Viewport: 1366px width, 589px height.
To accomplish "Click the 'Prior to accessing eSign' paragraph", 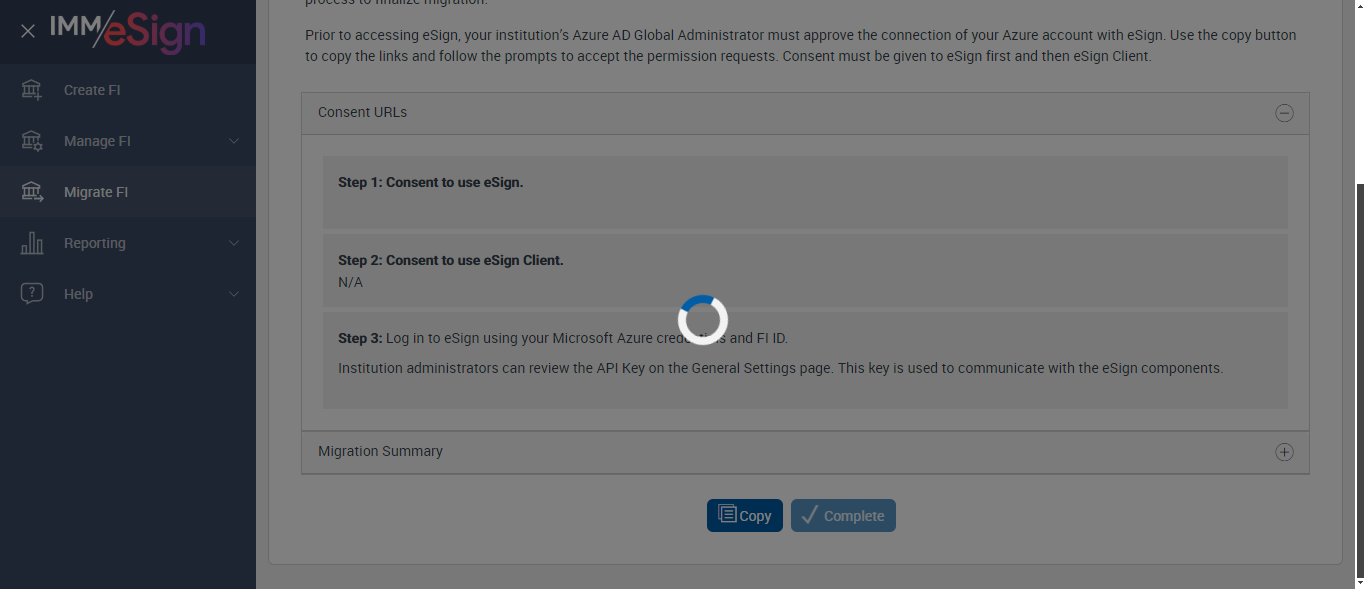I will tap(801, 46).
